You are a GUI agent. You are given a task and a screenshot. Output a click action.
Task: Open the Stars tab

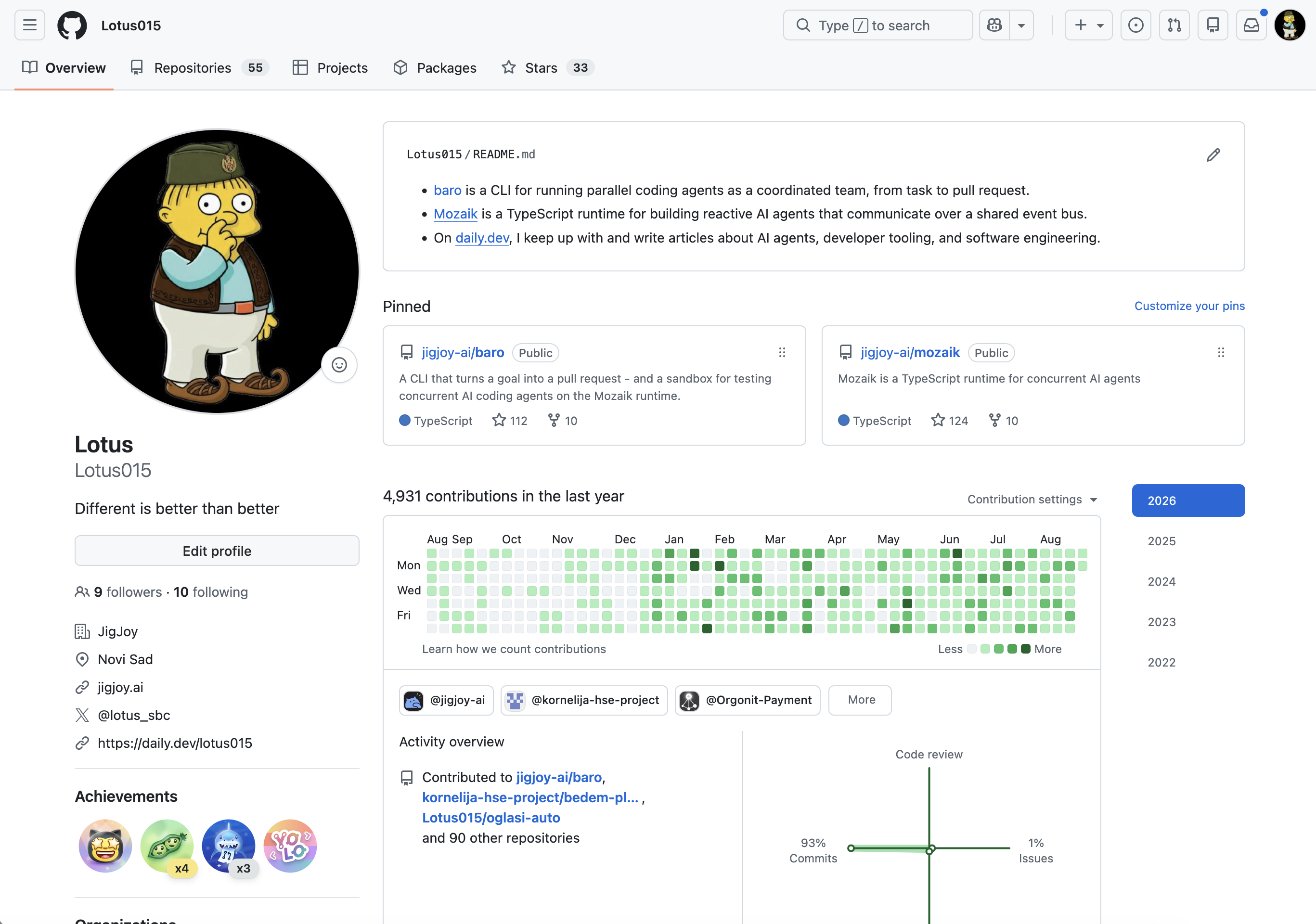point(547,68)
